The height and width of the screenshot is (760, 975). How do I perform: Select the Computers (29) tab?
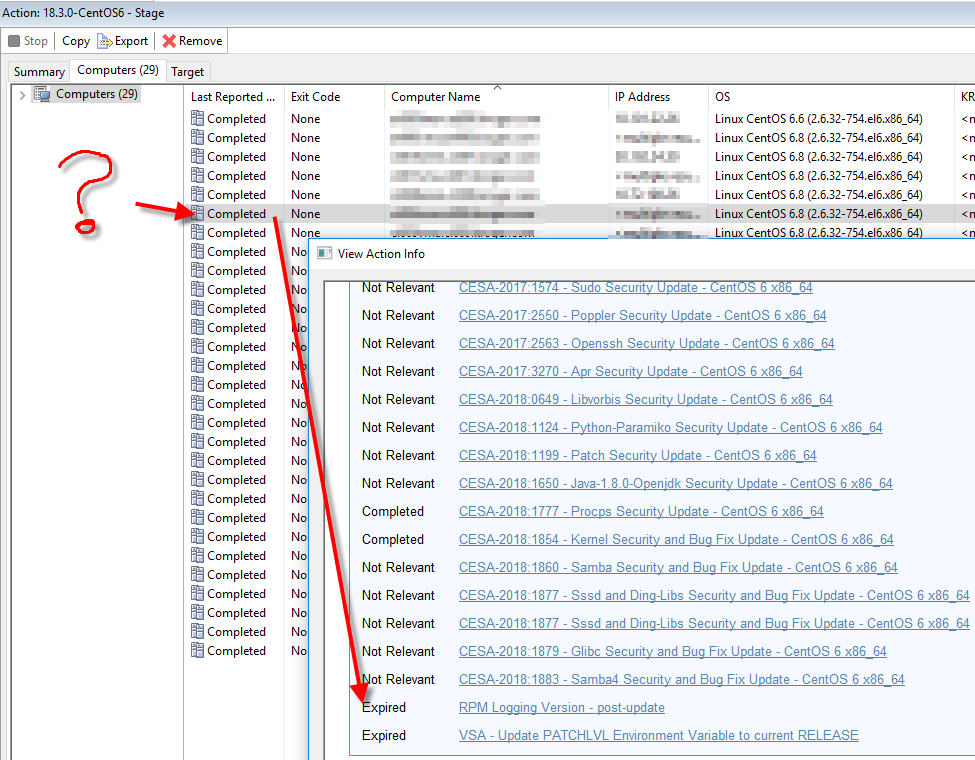pyautogui.click(x=118, y=70)
